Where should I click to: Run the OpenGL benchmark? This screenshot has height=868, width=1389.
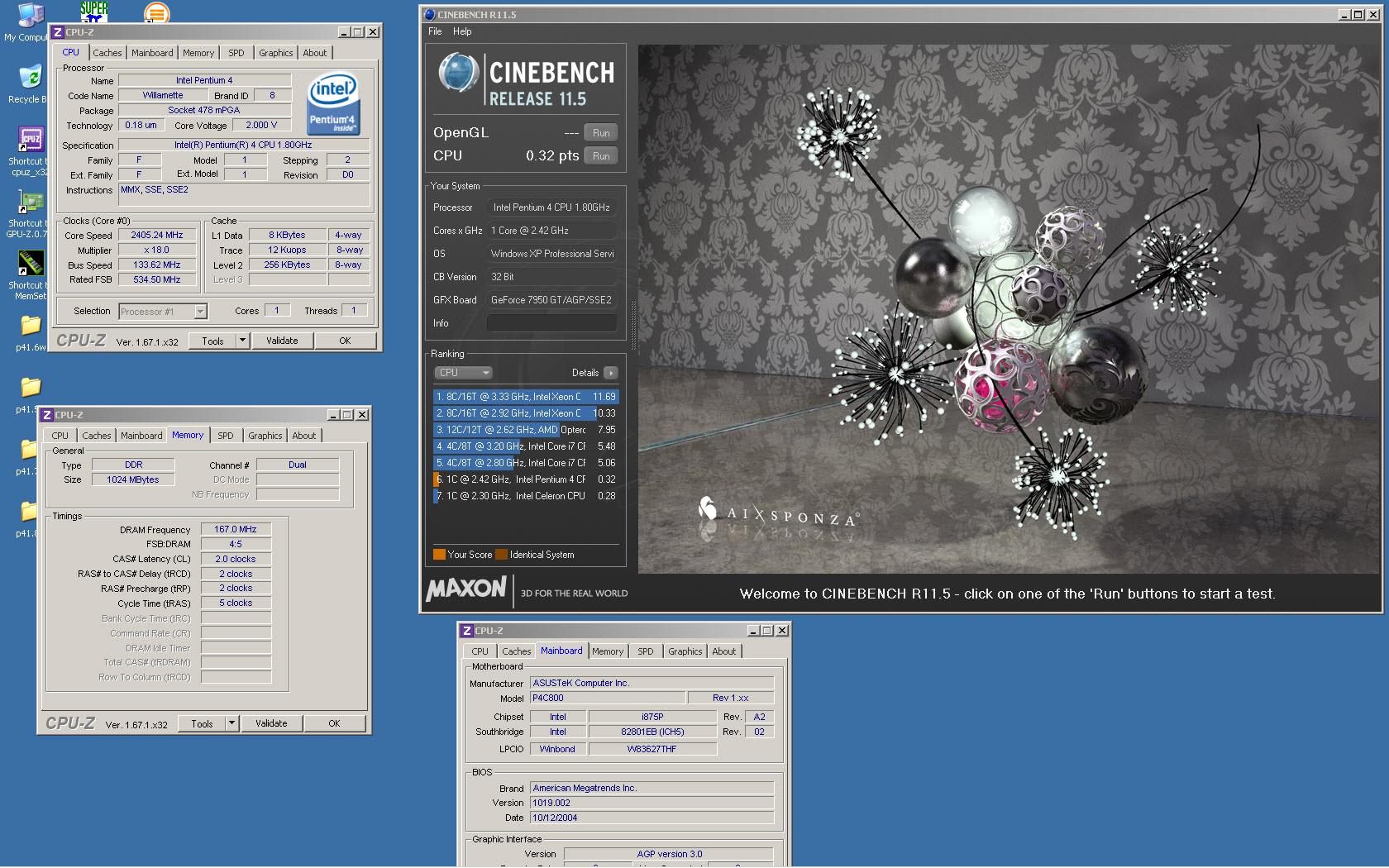pos(601,133)
